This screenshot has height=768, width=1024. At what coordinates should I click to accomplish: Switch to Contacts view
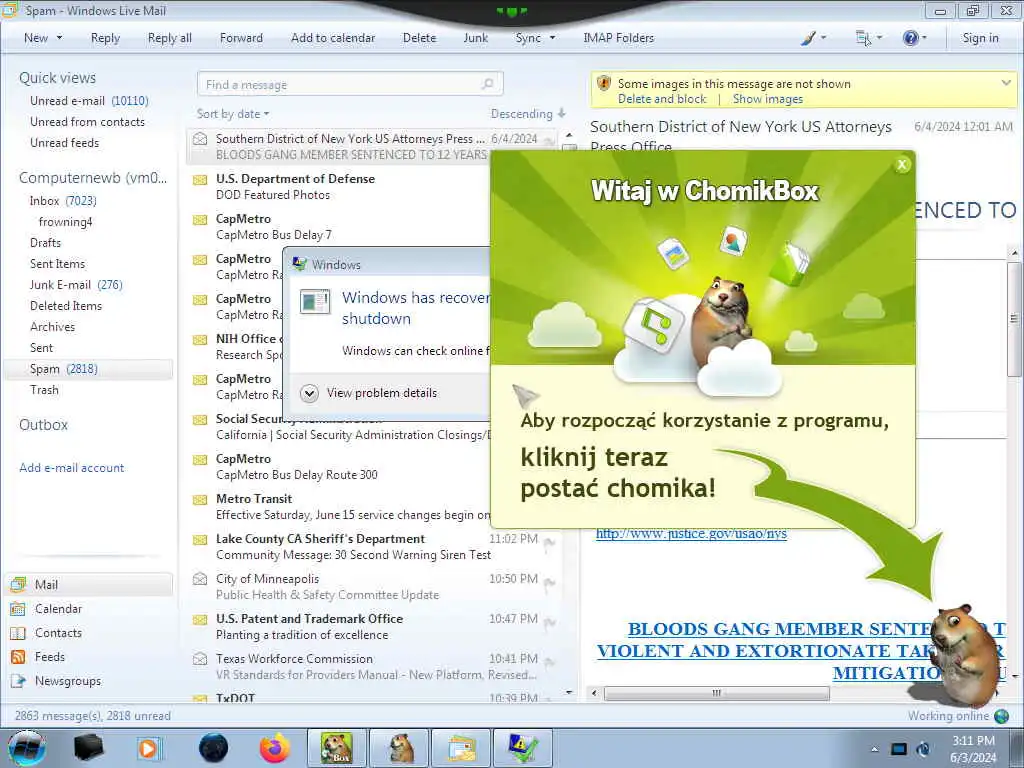[x=58, y=633]
